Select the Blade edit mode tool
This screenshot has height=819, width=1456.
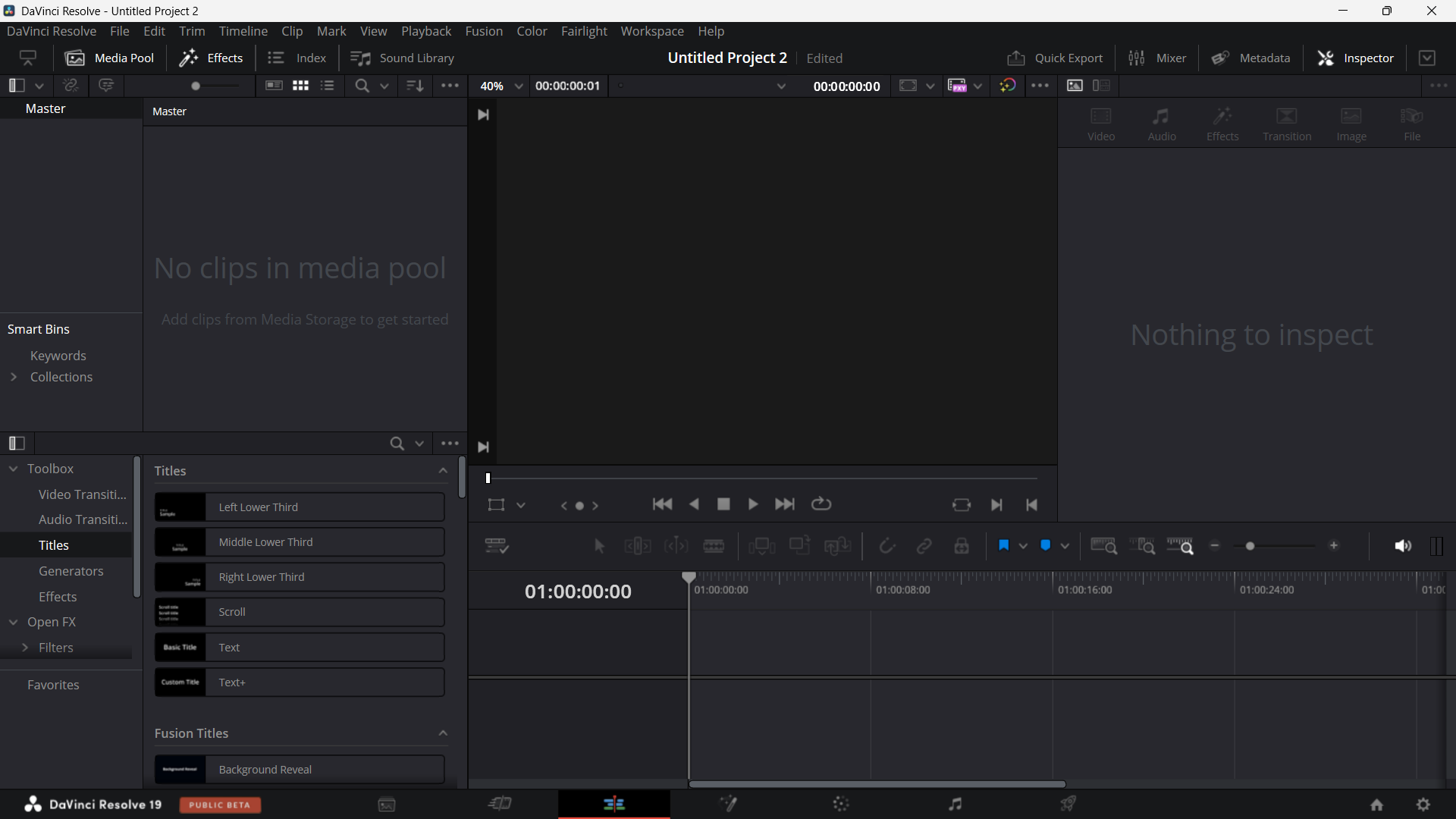point(714,546)
